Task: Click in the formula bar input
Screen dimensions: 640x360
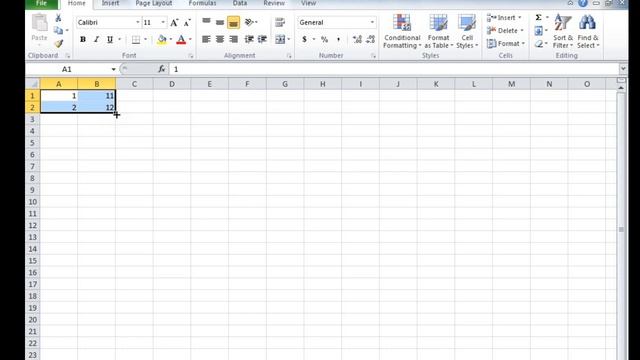Action: [x=394, y=69]
